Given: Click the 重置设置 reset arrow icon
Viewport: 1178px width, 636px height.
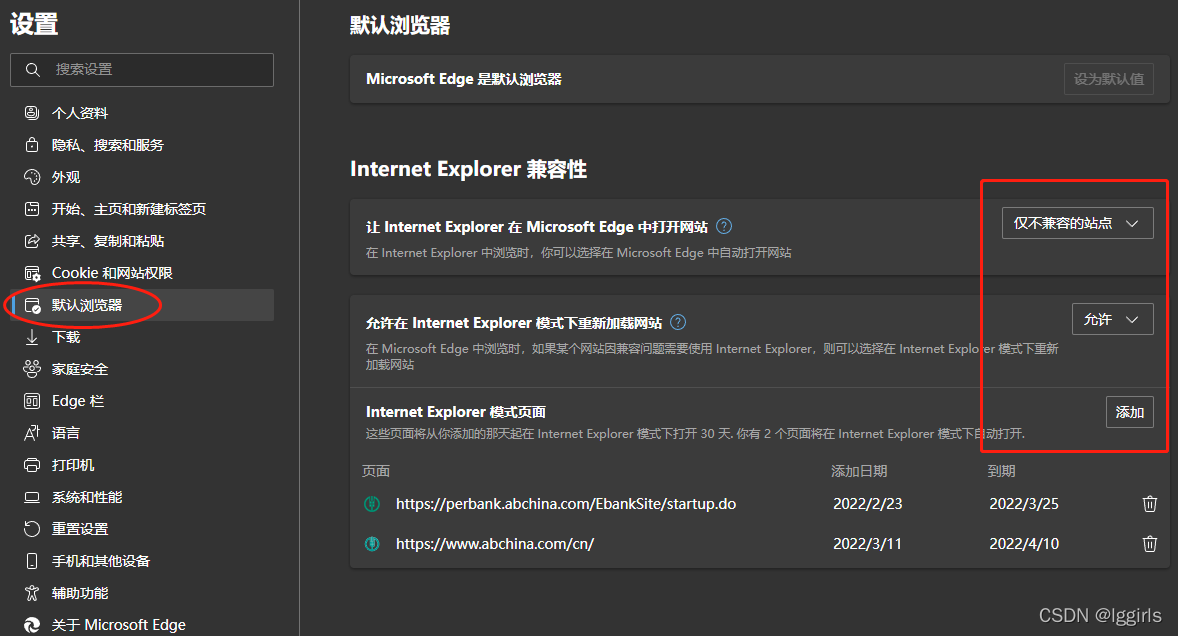Looking at the screenshot, I should (32, 529).
